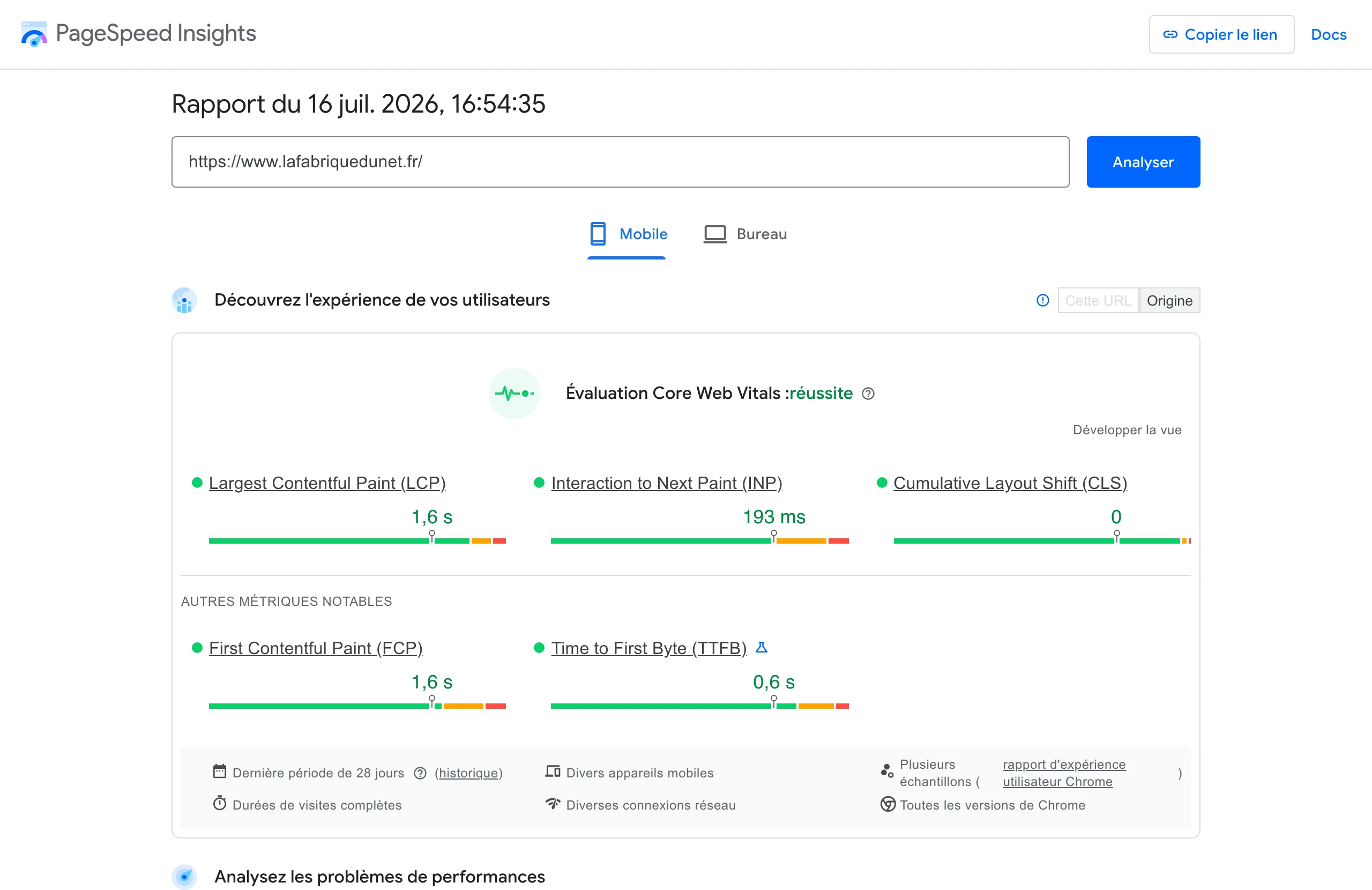1372x890 pixels.
Task: Click the network icon for Diverses connexions réseau
Action: click(553, 804)
